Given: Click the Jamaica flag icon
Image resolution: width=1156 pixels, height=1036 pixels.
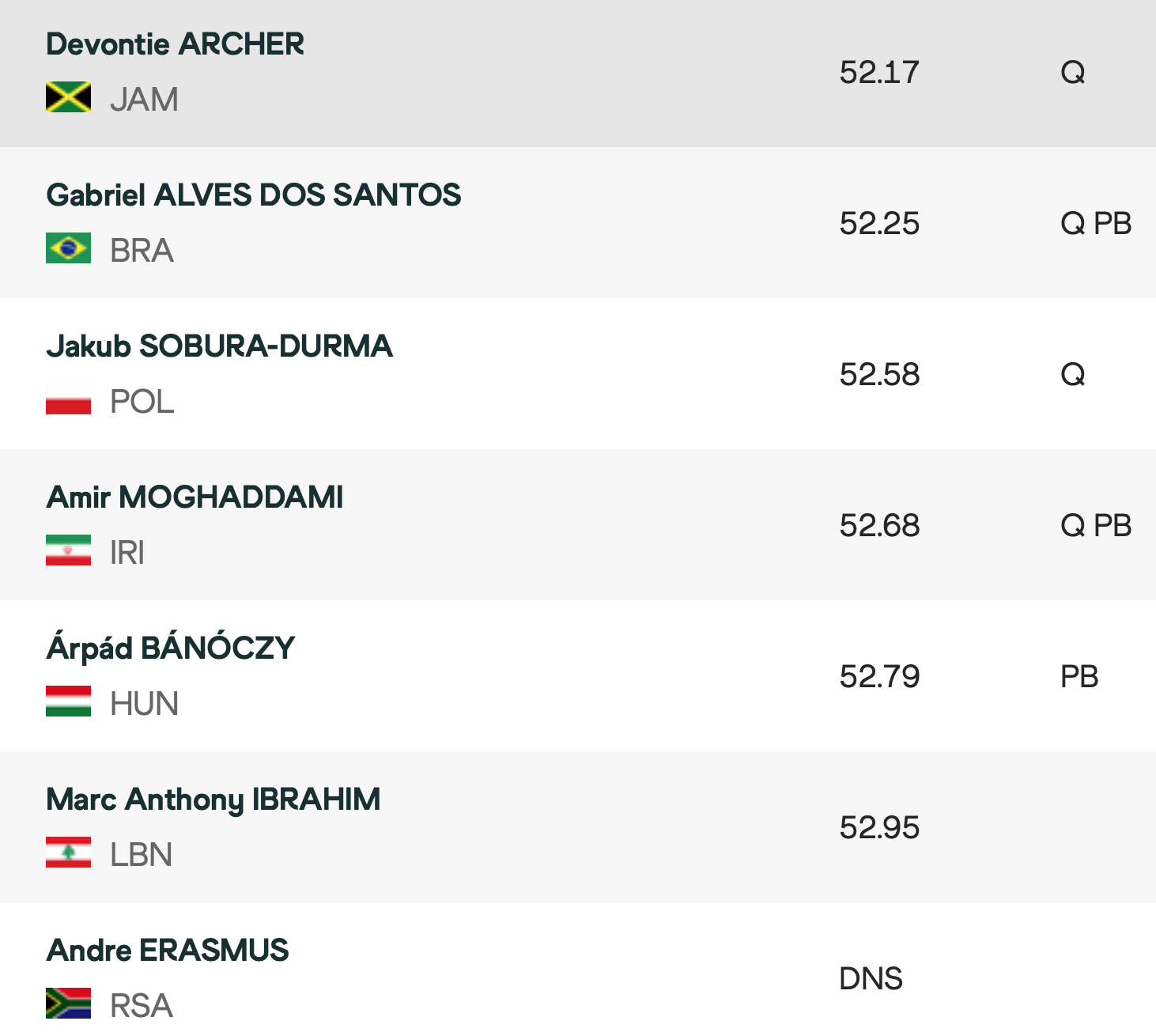Looking at the screenshot, I should click(68, 97).
